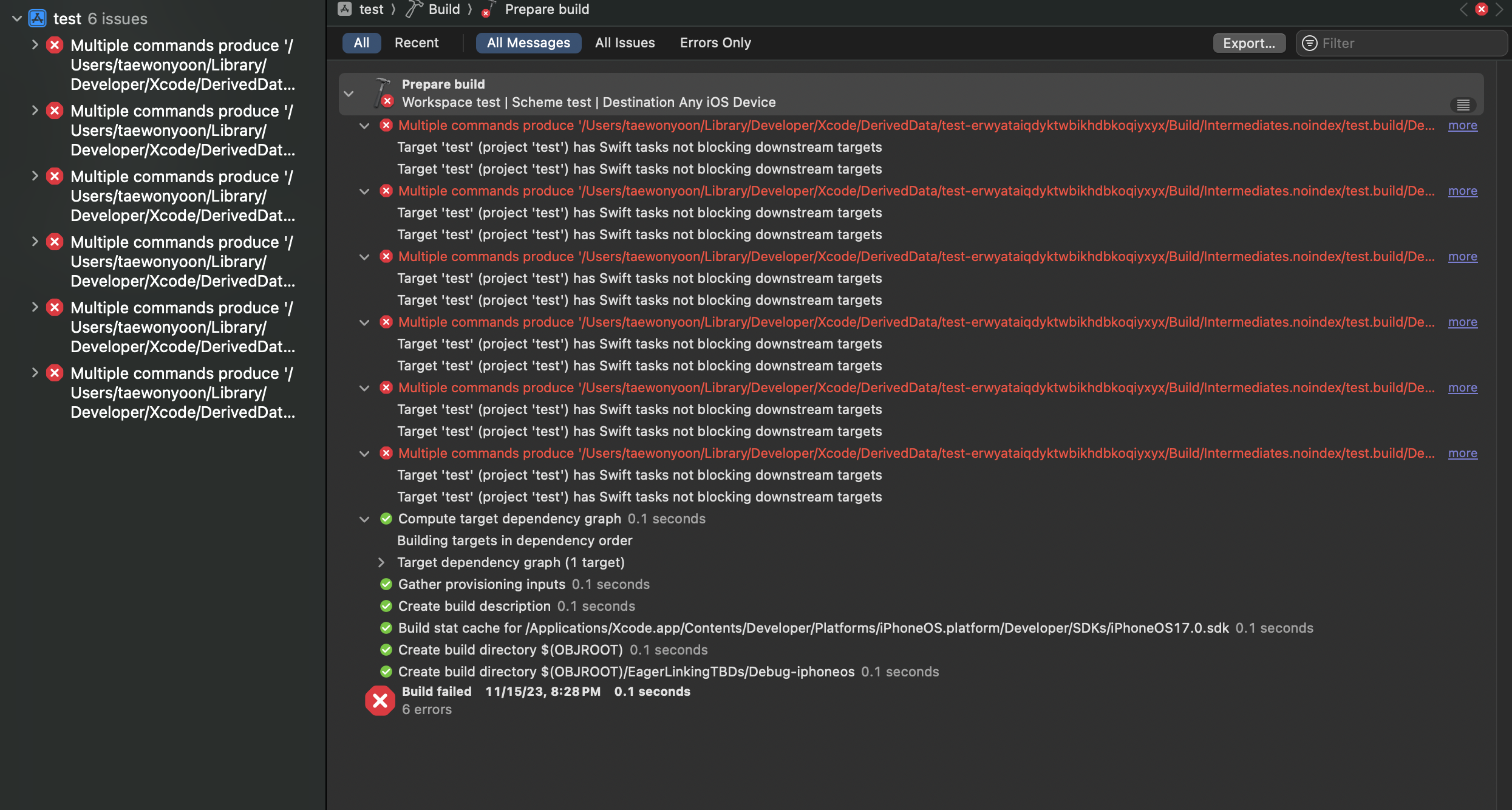The height and width of the screenshot is (810, 1512).
Task: Expand the fifth Multiple commands issue in sidebar
Action: 35,307
